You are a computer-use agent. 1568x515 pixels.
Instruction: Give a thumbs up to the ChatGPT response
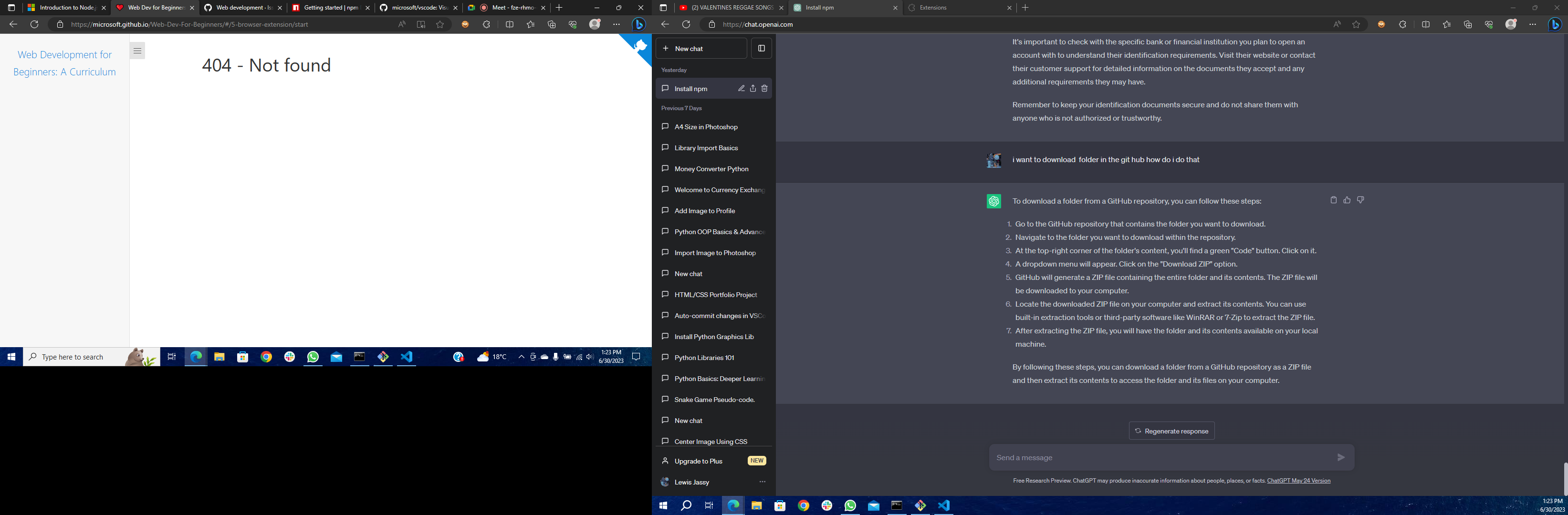(x=1347, y=199)
